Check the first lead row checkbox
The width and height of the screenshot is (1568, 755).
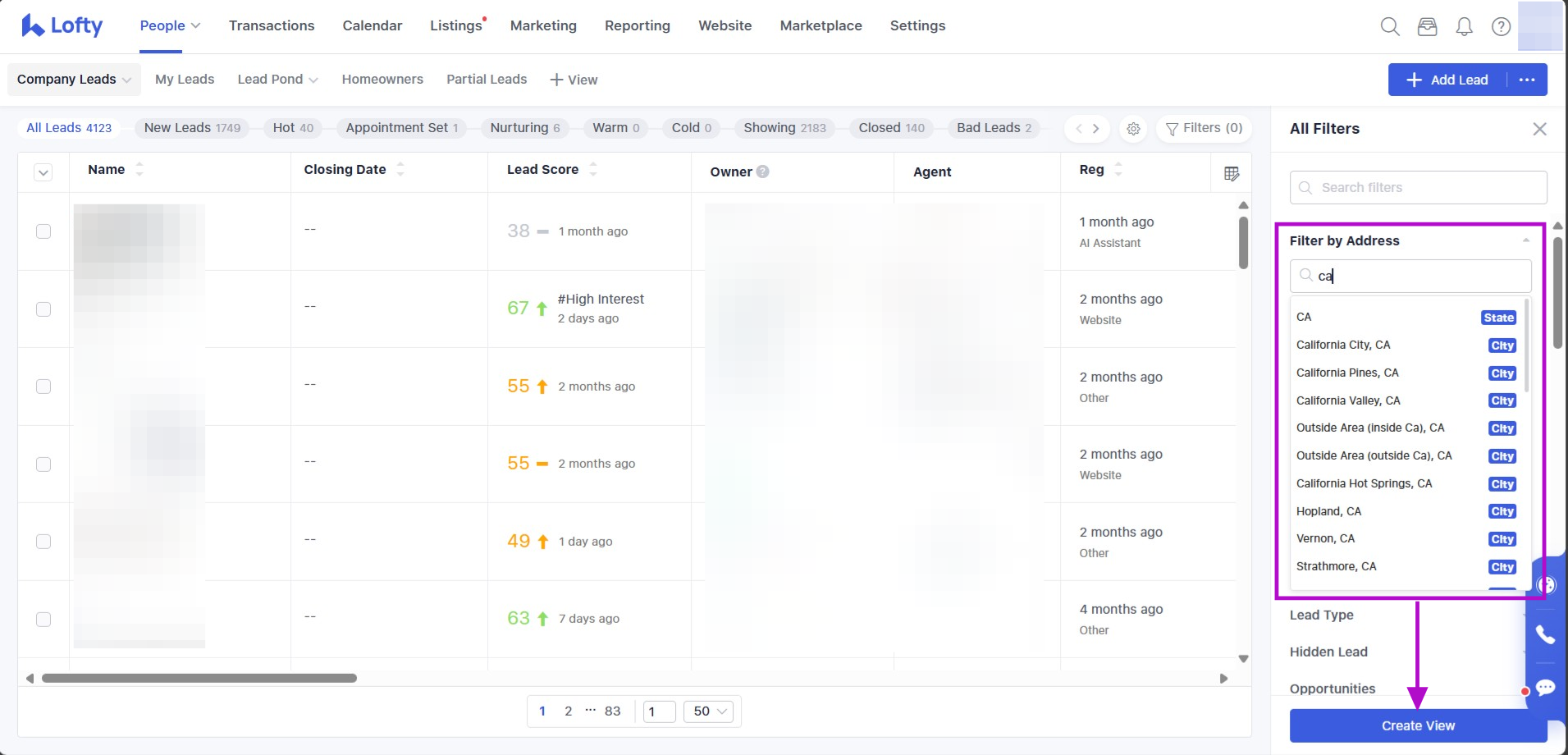point(43,231)
